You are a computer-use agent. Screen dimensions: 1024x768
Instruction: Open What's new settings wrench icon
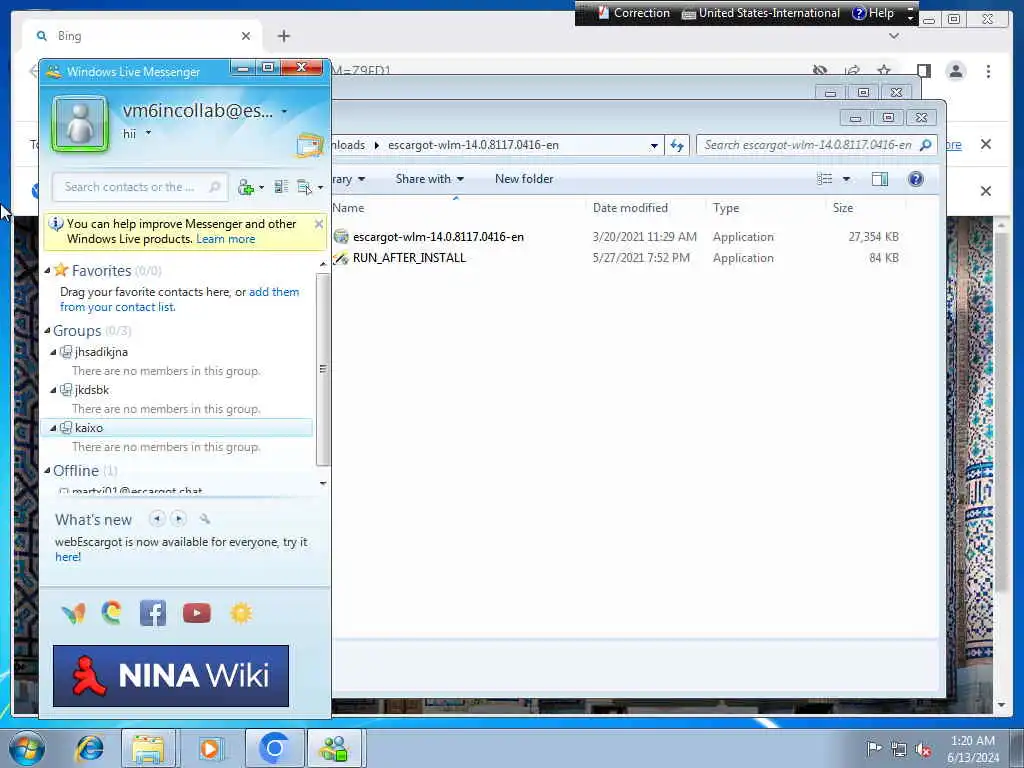click(205, 519)
